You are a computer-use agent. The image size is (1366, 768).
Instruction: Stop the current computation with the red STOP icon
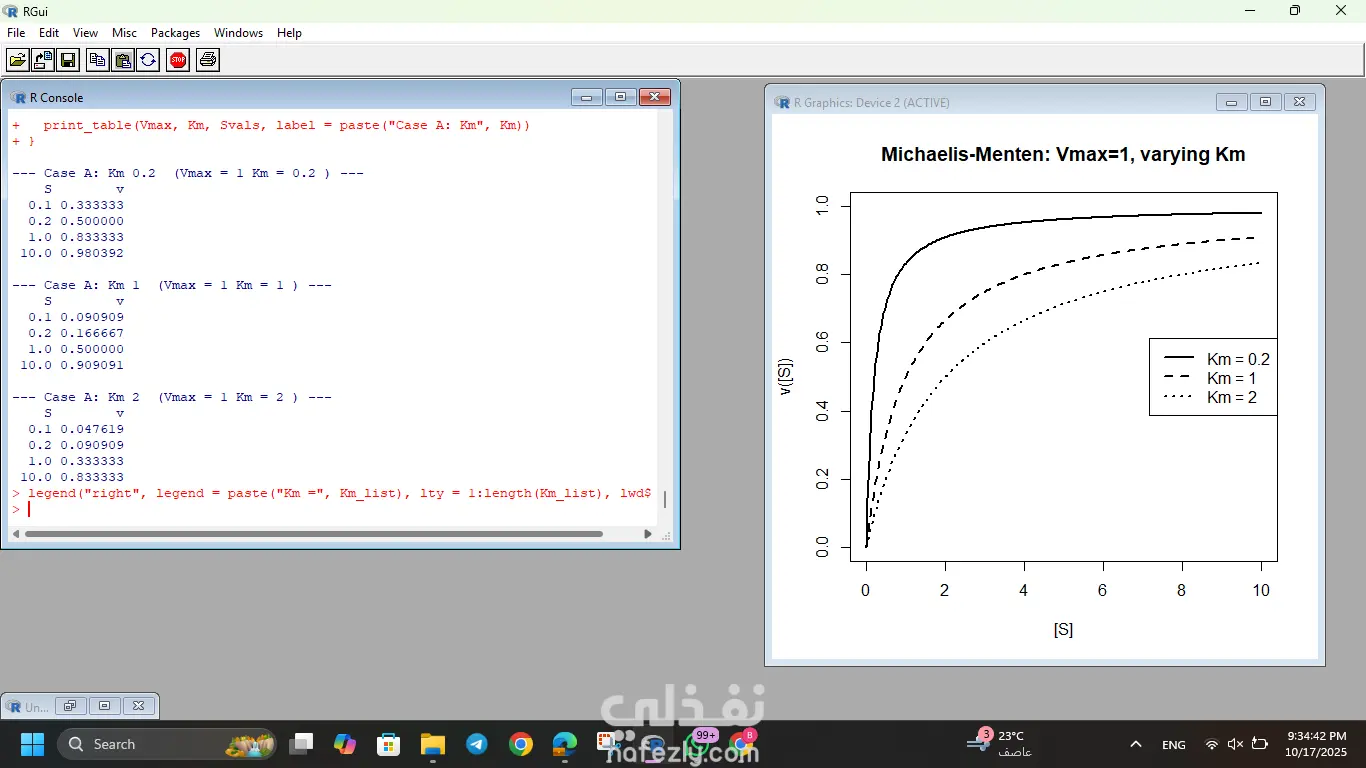coord(178,60)
